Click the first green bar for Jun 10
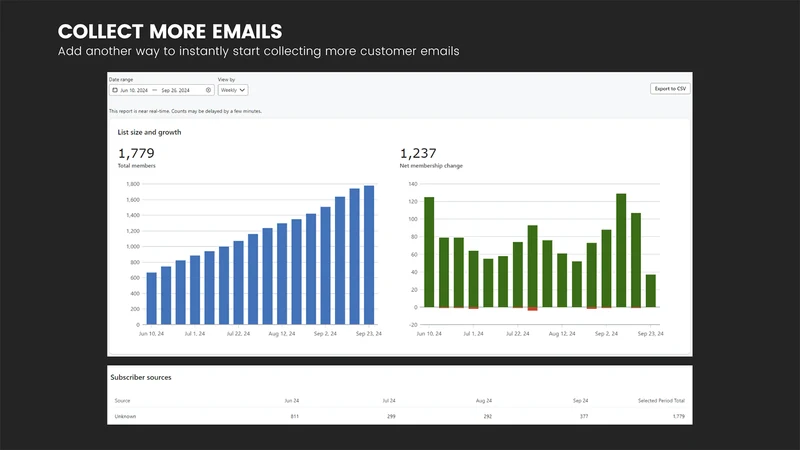800x450 pixels. tap(429, 252)
